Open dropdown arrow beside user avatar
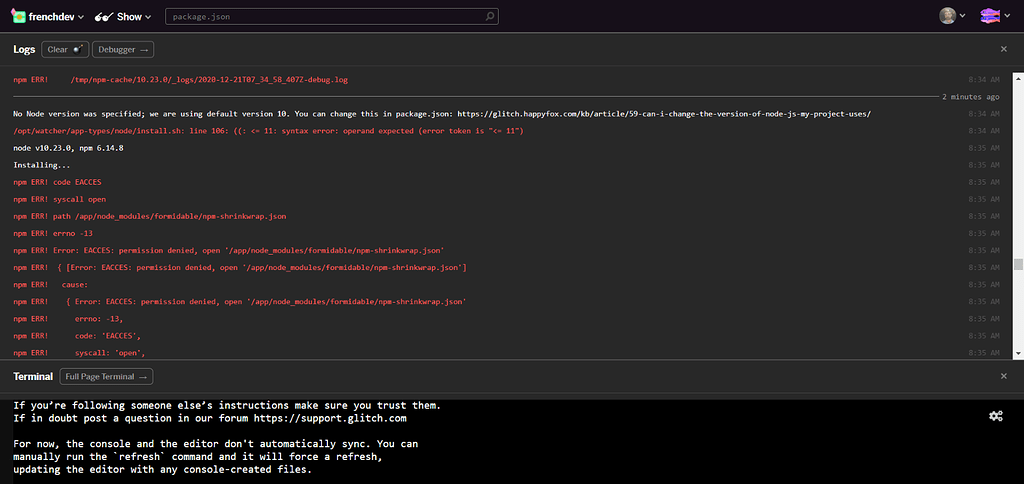This screenshot has height=484, width=1024. tap(962, 17)
